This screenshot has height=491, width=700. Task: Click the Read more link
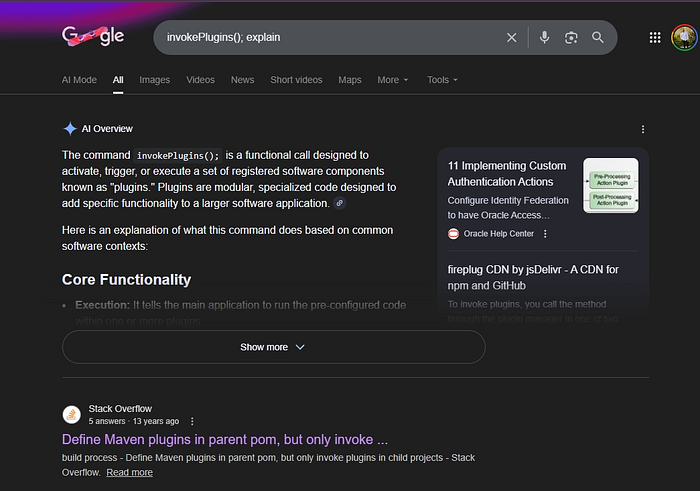[x=129, y=472]
